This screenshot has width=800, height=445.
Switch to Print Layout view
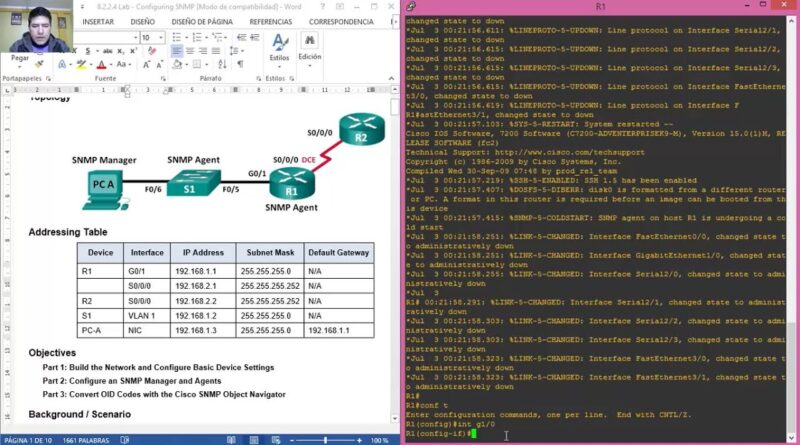coord(254,440)
